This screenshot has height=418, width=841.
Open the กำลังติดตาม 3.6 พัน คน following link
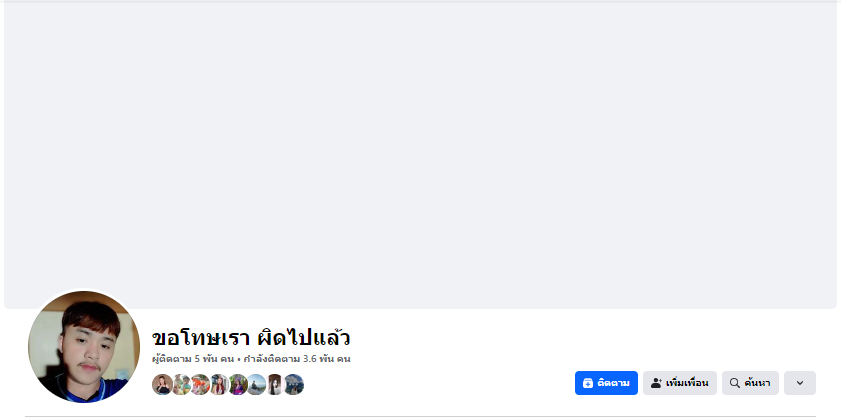click(296, 358)
